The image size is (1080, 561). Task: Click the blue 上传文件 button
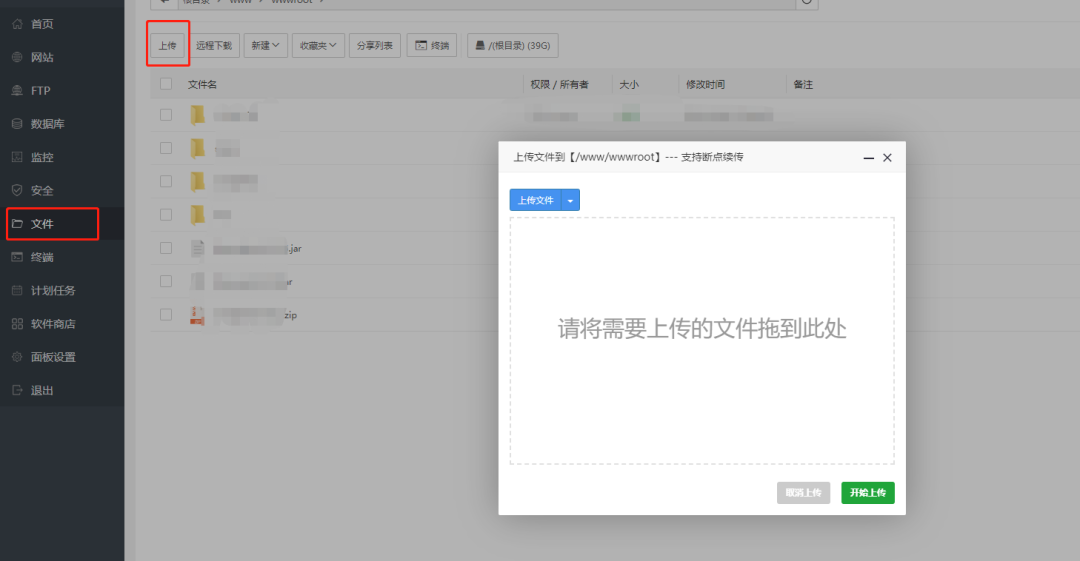tap(536, 201)
